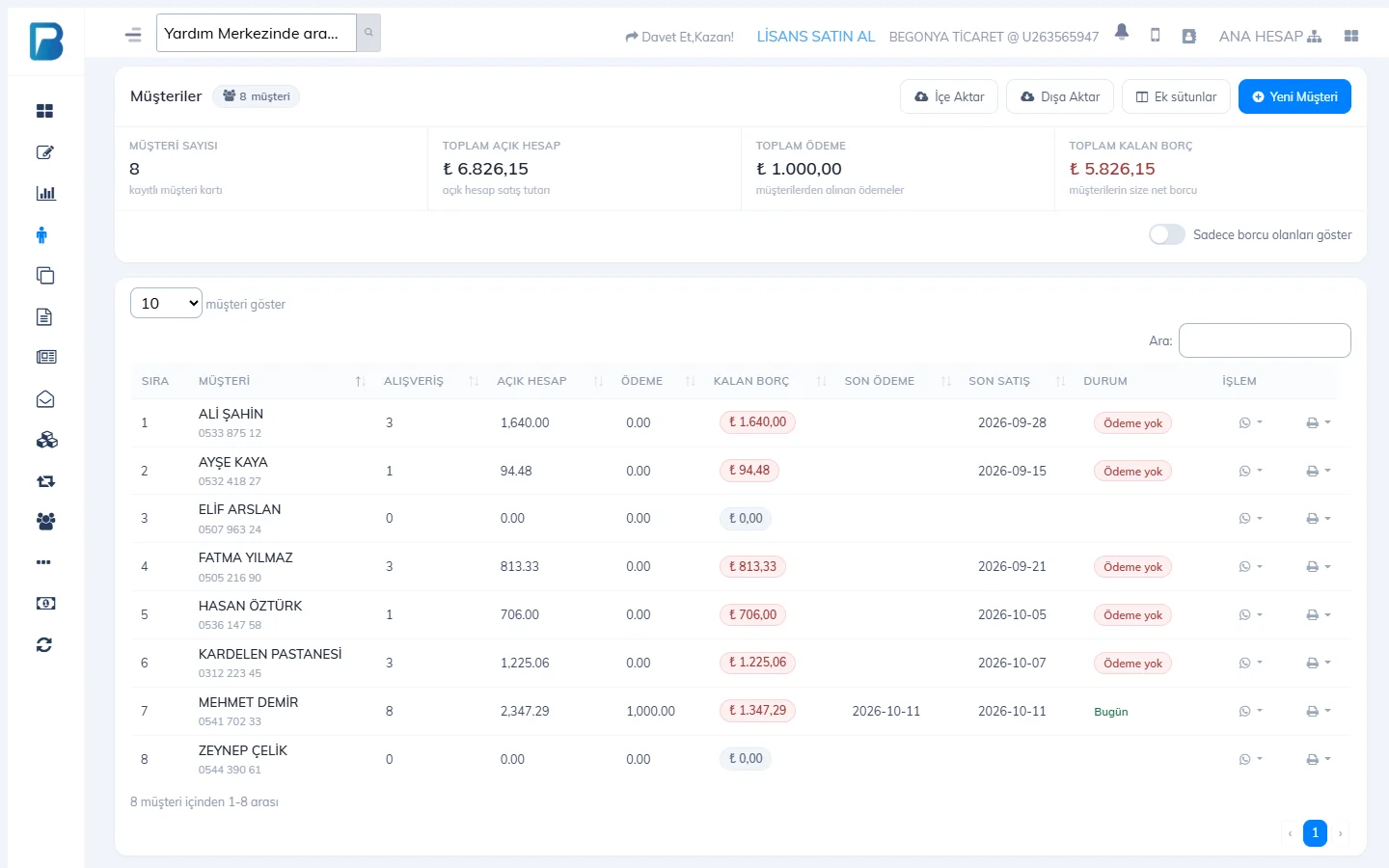
Task: Open WhatsApp dropdown for ZEYNEP ÇELİK
Action: pyautogui.click(x=1250, y=759)
